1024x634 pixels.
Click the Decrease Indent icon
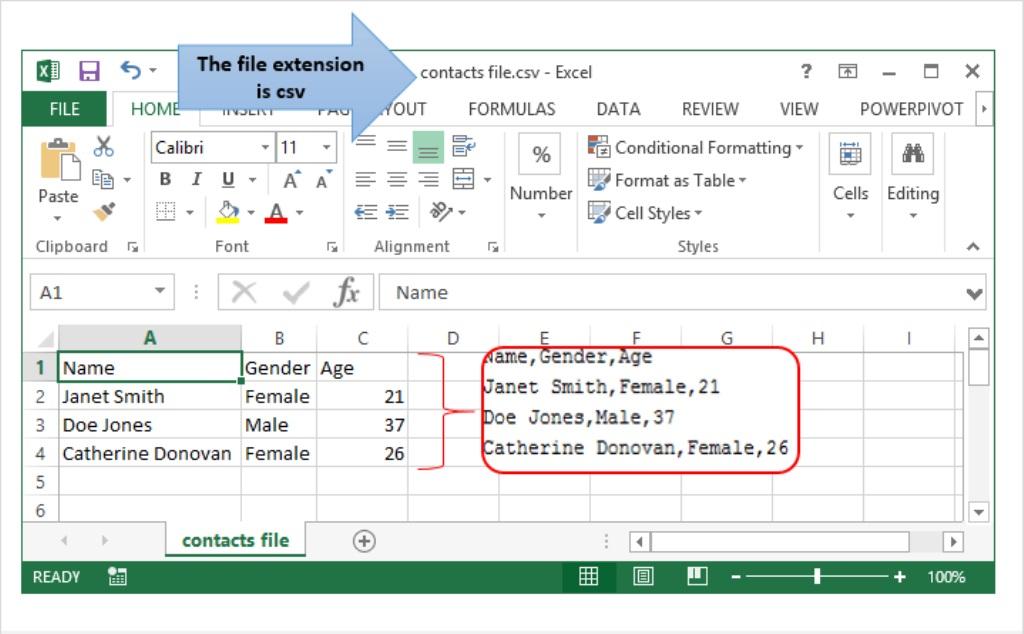366,212
